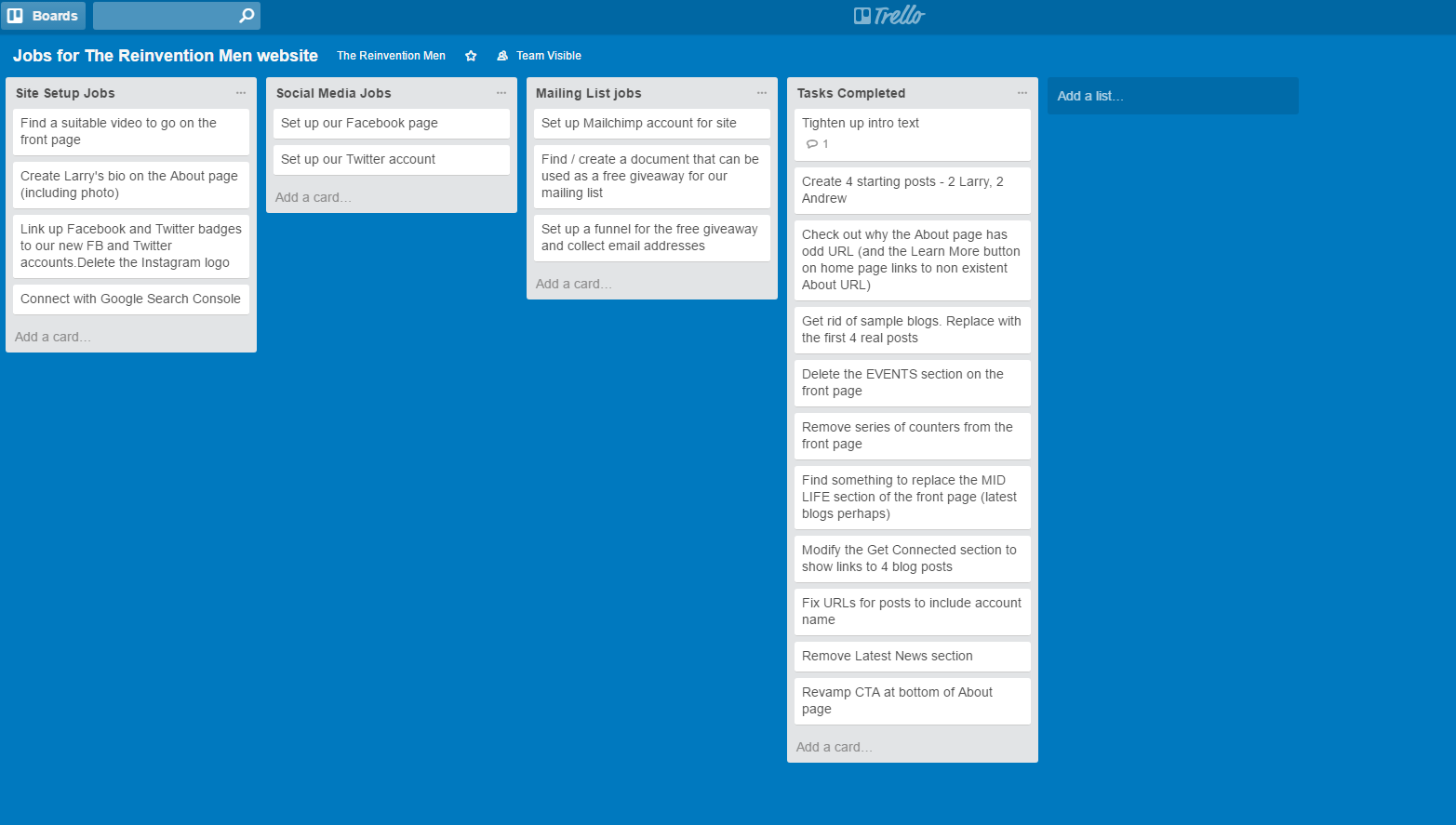
Task: Click the Social Media Jobs list title
Action: (x=333, y=93)
